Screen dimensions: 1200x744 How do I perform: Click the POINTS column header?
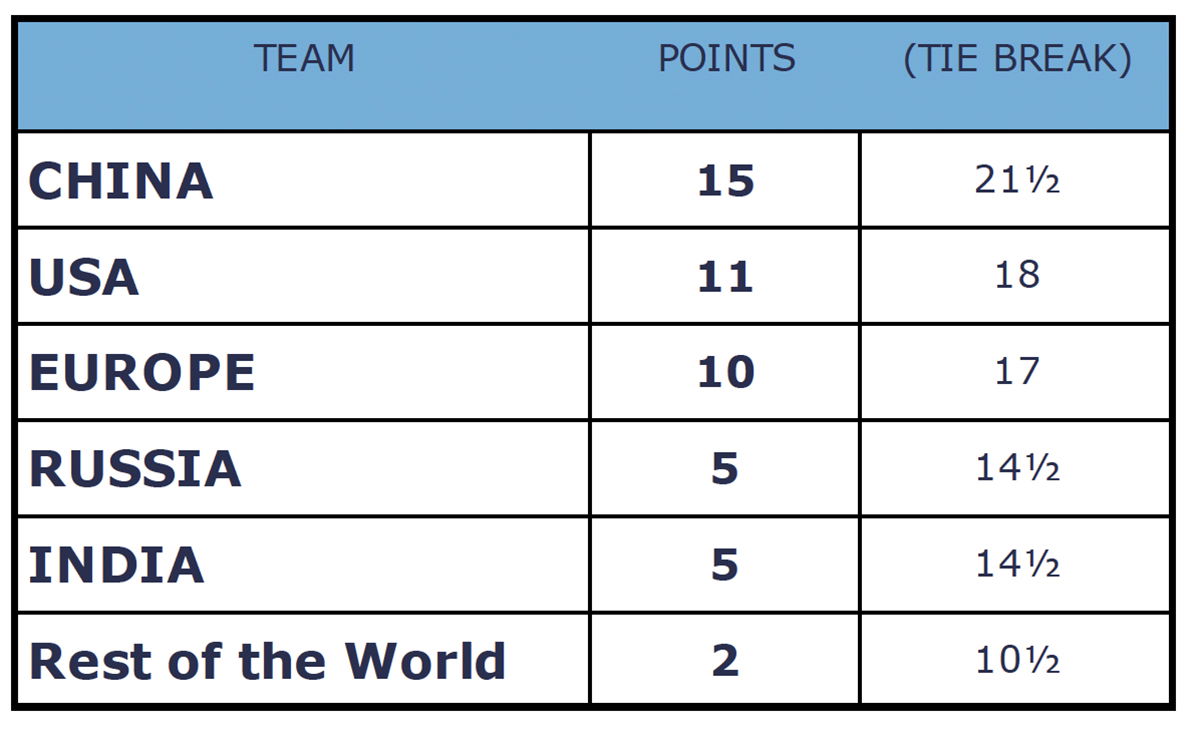(x=726, y=59)
